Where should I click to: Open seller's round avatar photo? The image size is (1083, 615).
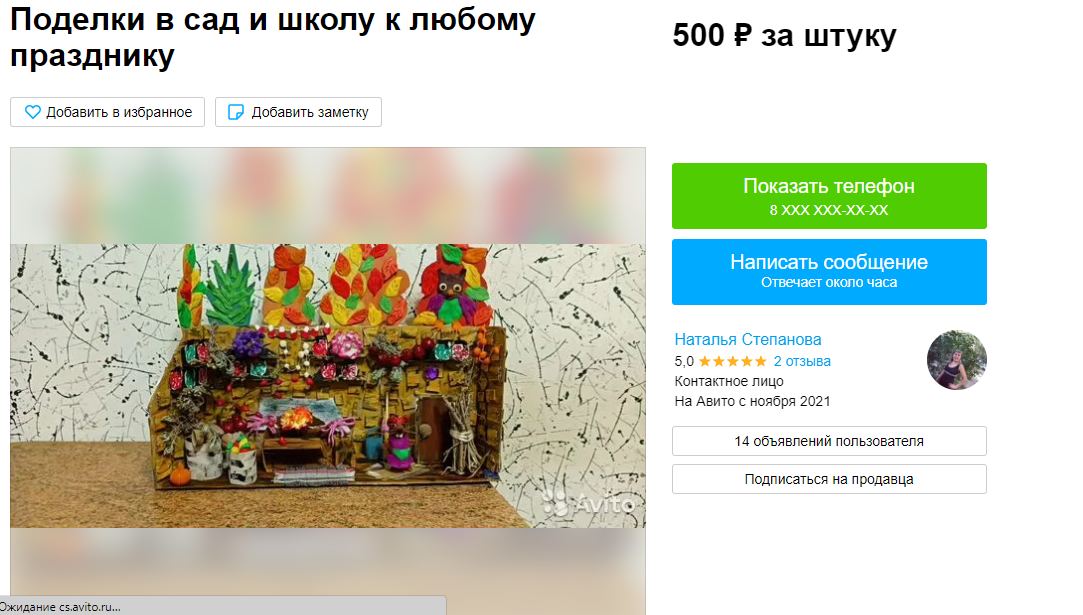click(x=957, y=360)
